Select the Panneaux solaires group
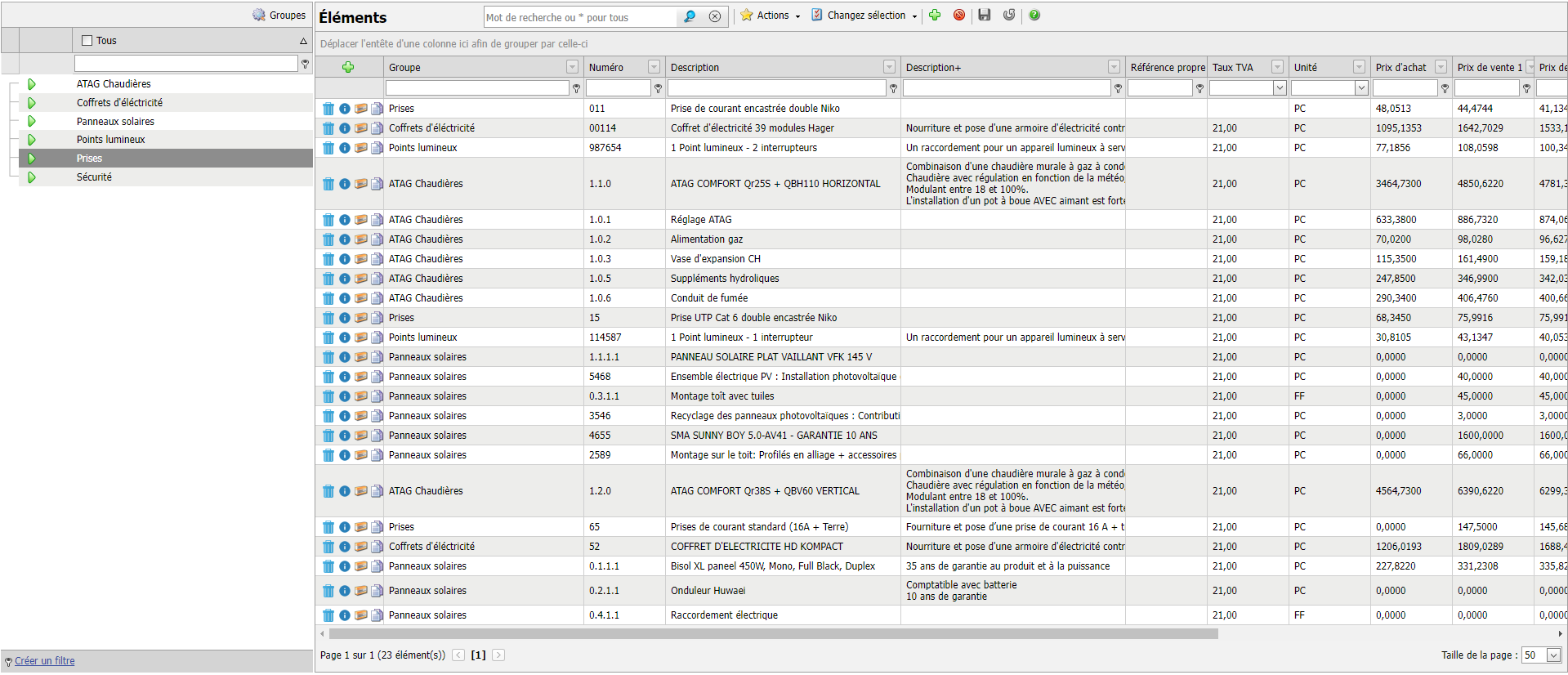The height and width of the screenshot is (675, 1568). (115, 122)
